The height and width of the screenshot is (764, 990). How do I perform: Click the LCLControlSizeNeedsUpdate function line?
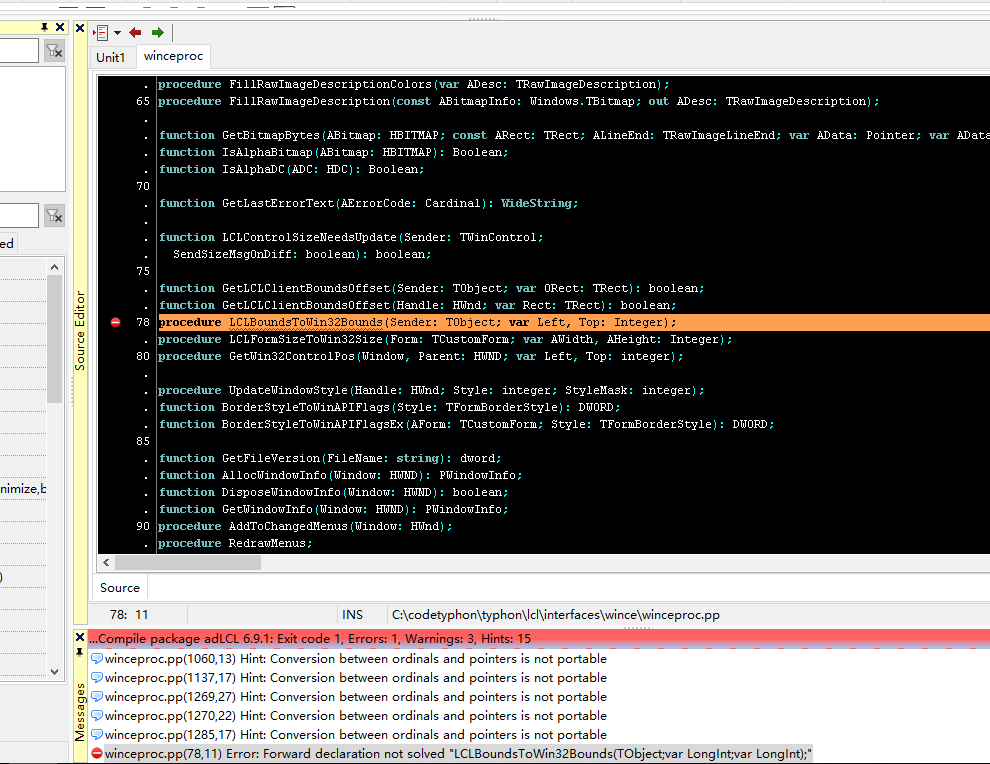[351, 237]
